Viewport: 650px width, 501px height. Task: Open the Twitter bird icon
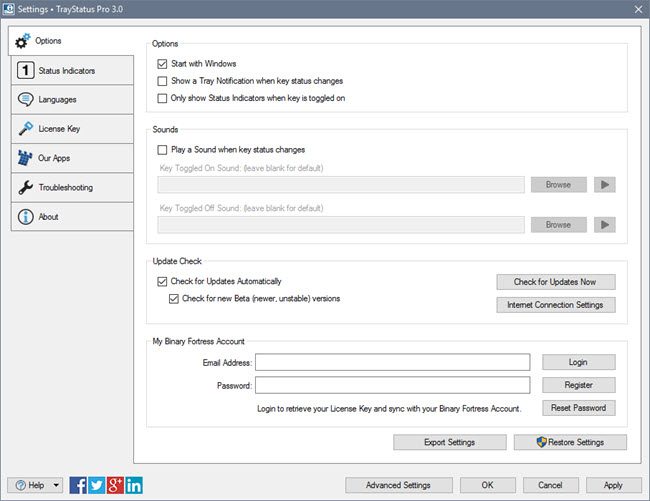[97, 485]
